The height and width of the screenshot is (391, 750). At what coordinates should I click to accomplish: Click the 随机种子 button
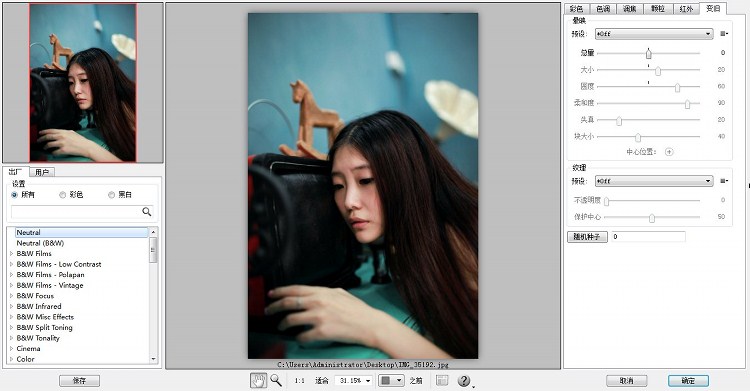[x=587, y=236]
